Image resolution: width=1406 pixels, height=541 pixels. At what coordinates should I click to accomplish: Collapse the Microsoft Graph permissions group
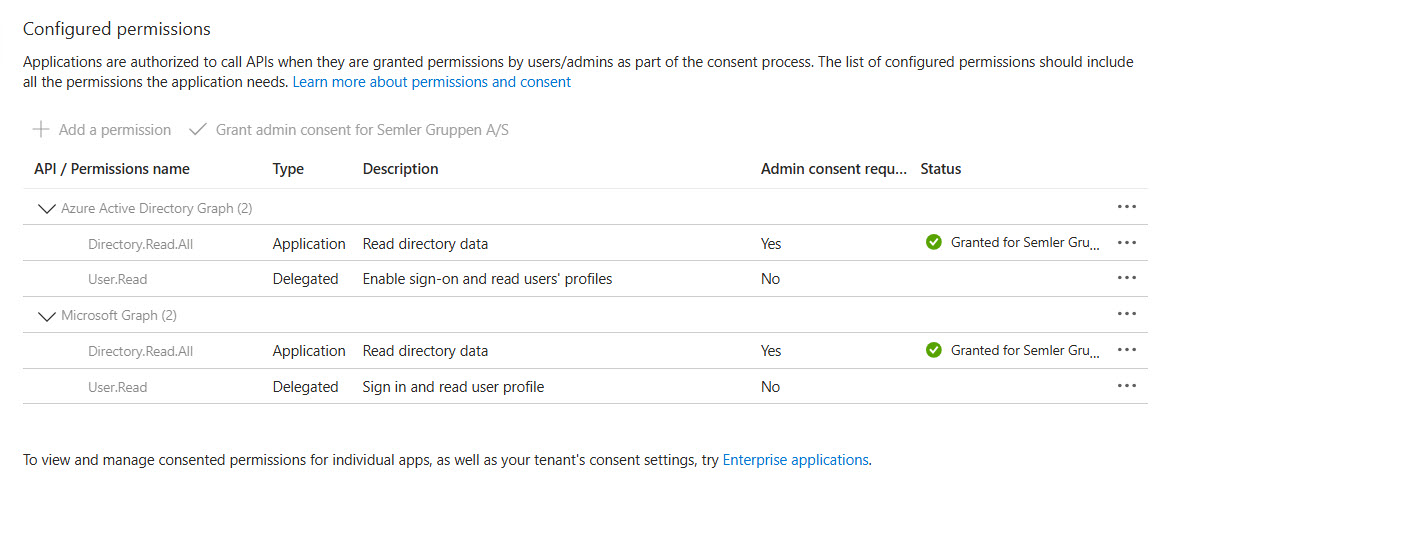coord(46,316)
